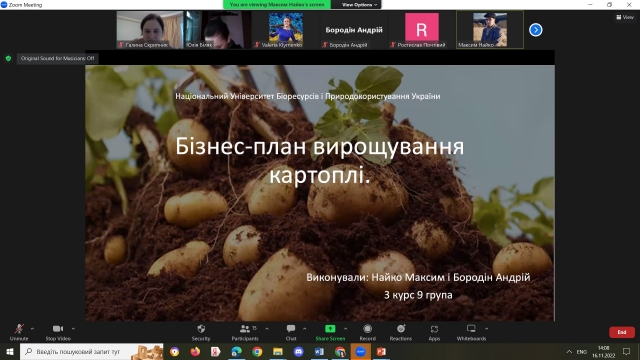The image size is (640, 360).
Task: Select Бородін Андрій participant tile
Action: pyautogui.click(x=354, y=30)
